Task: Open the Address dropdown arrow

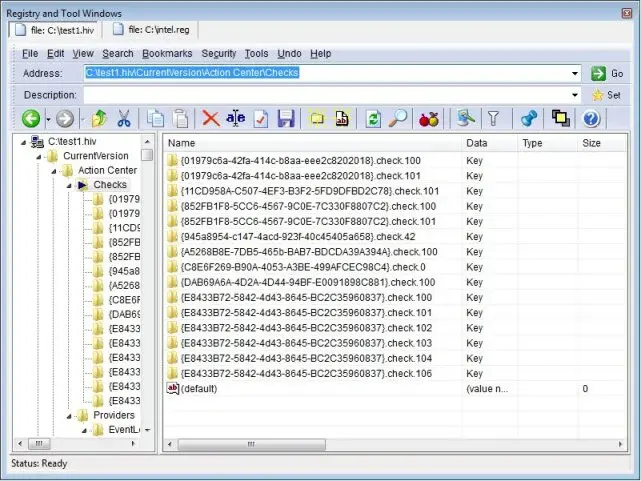Action: (575, 74)
